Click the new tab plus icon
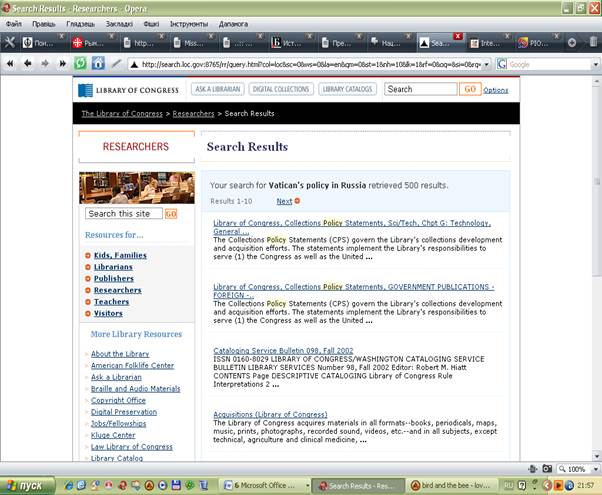This screenshot has width=602, height=495. coord(572,43)
